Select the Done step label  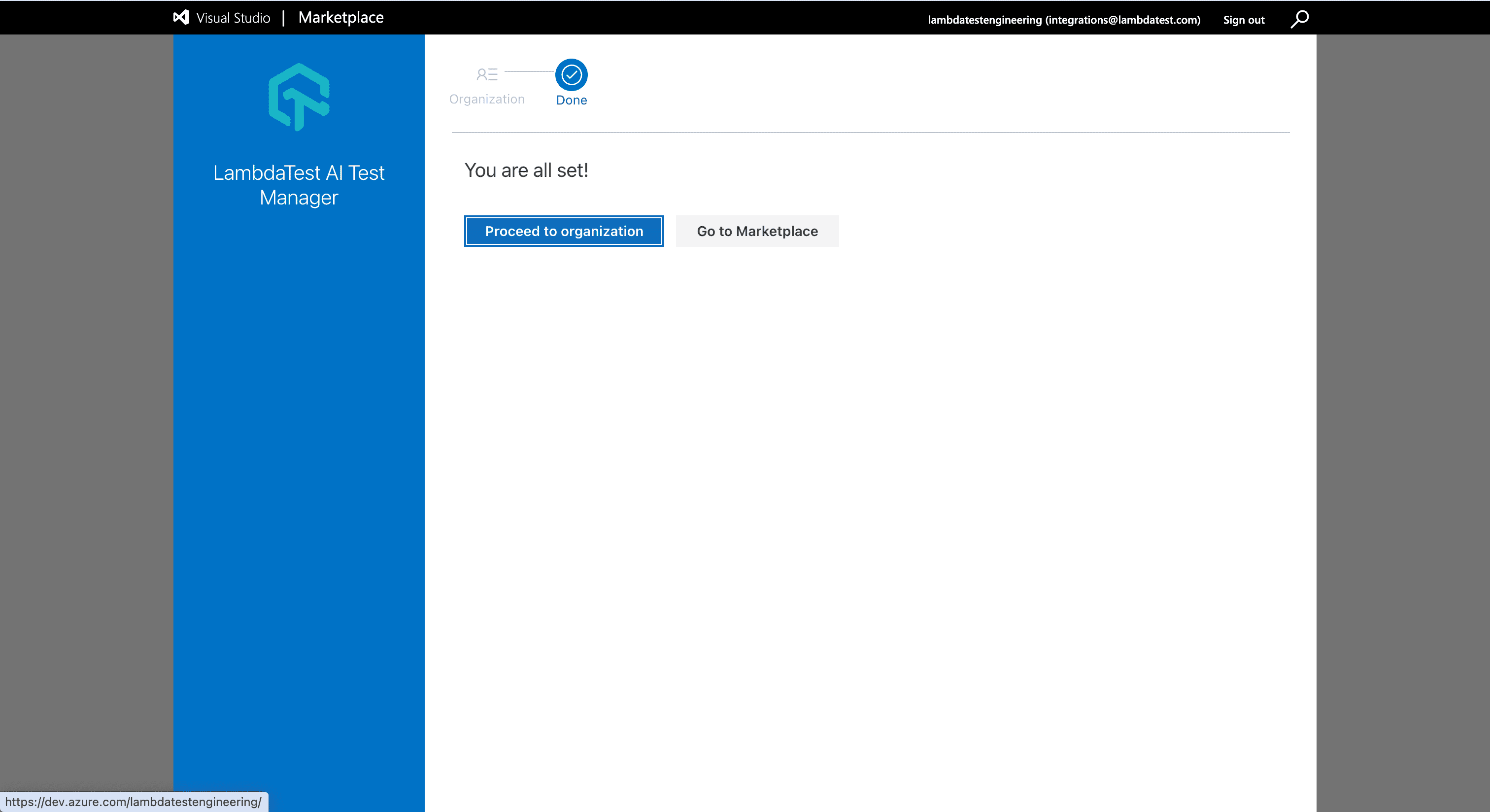(572, 100)
